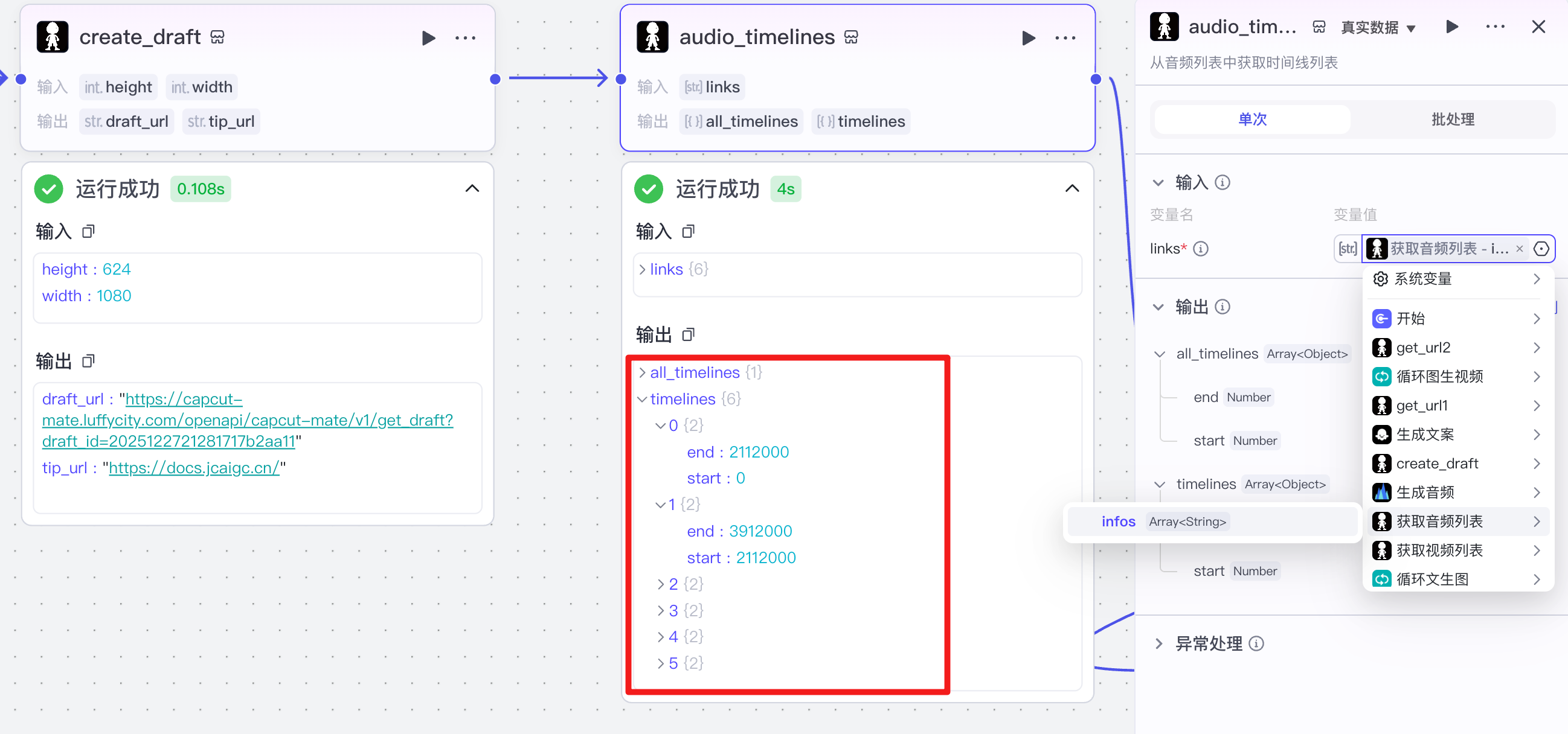Copy the audio_timelines input section content
Viewport: 1568px width, 734px height.
click(x=688, y=232)
